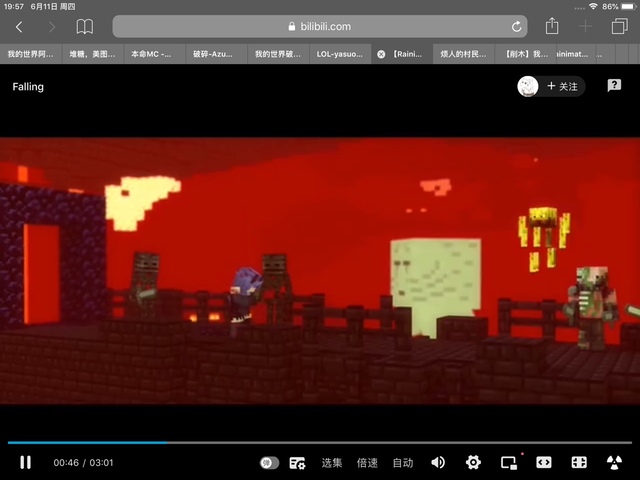Tap the video frame area
Image resolution: width=640 pixels, height=480 pixels.
pos(320,271)
